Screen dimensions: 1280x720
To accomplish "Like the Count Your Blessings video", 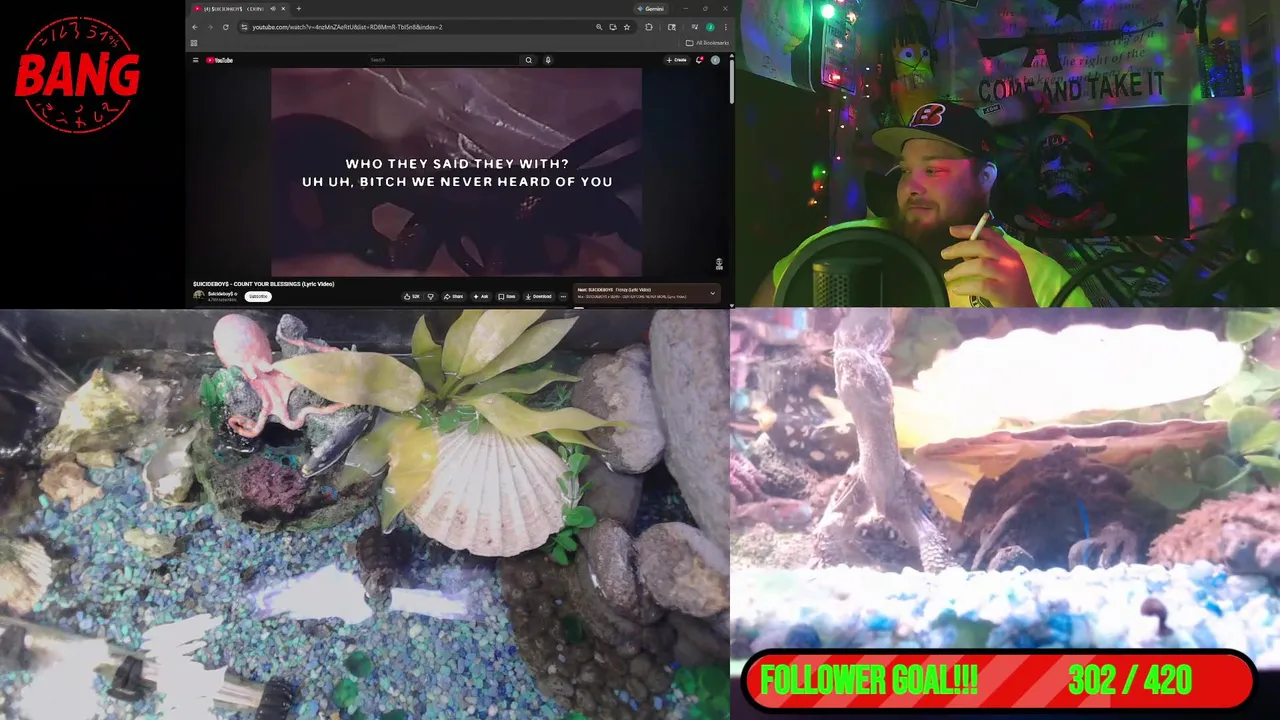I will 412,296.
